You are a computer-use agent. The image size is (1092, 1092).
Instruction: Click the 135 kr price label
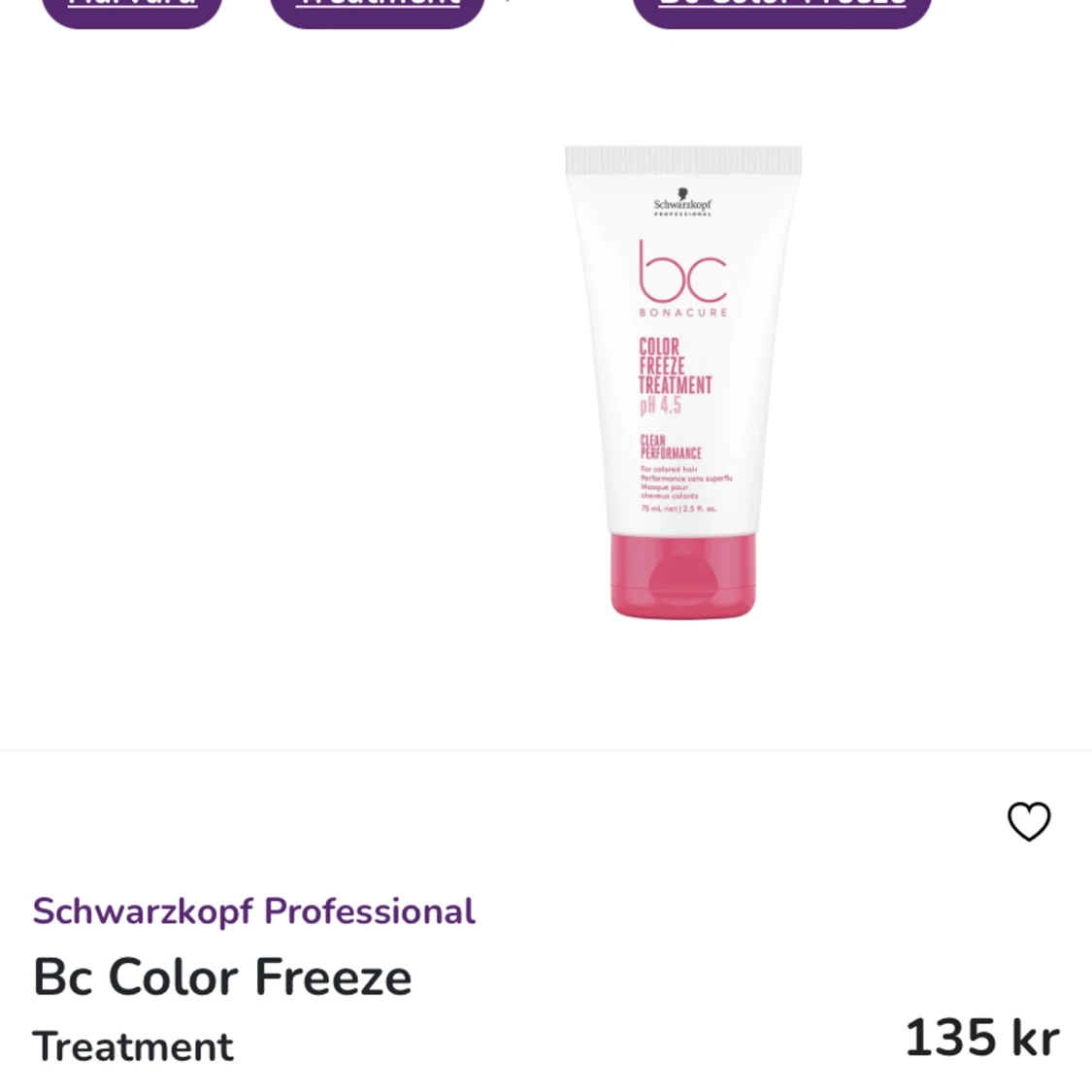point(982,1038)
